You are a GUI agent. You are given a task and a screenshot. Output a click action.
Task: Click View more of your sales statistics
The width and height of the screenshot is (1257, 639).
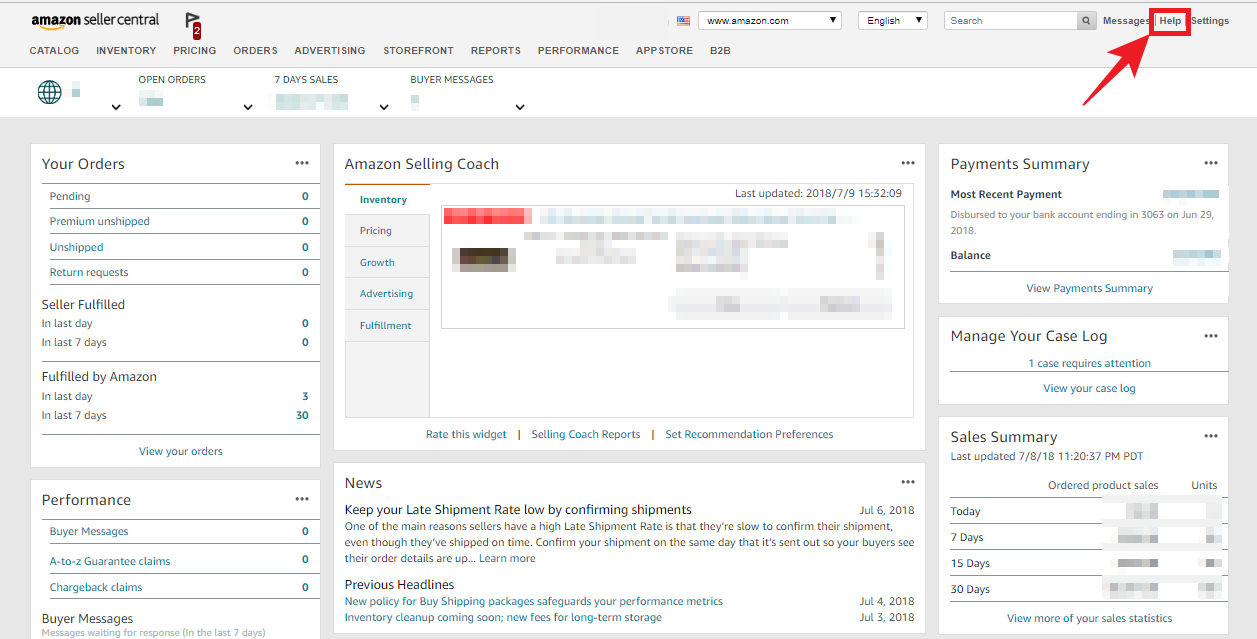pos(1089,618)
